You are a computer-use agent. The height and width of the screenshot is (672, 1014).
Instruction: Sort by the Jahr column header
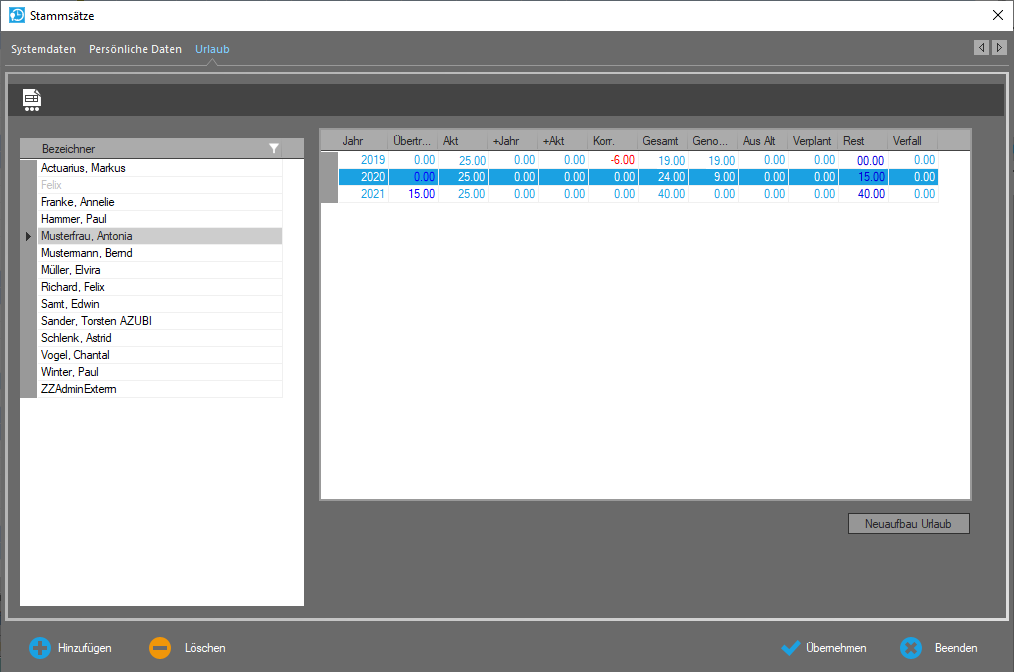pyautogui.click(x=353, y=141)
